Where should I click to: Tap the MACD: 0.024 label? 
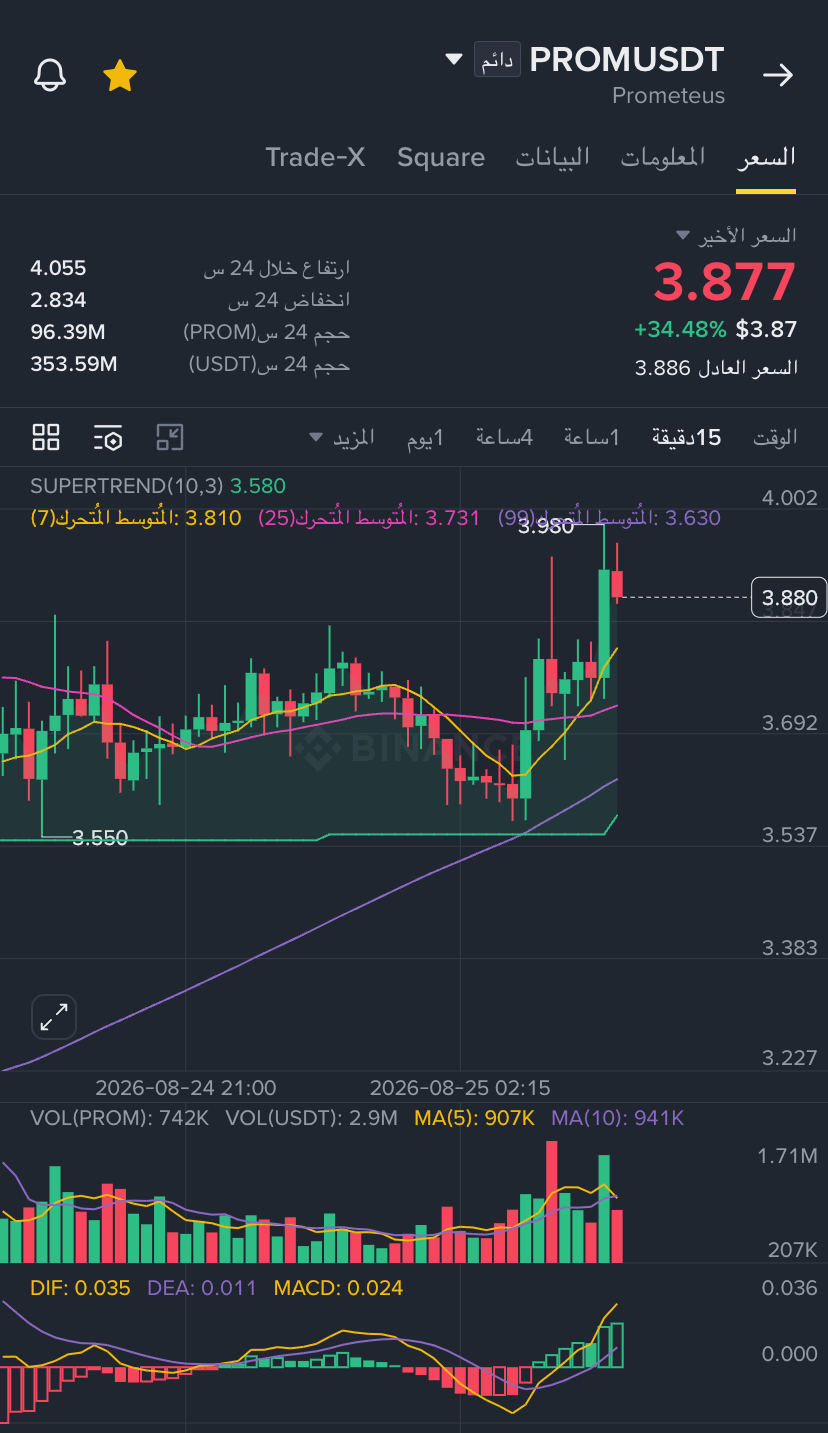point(338,1288)
